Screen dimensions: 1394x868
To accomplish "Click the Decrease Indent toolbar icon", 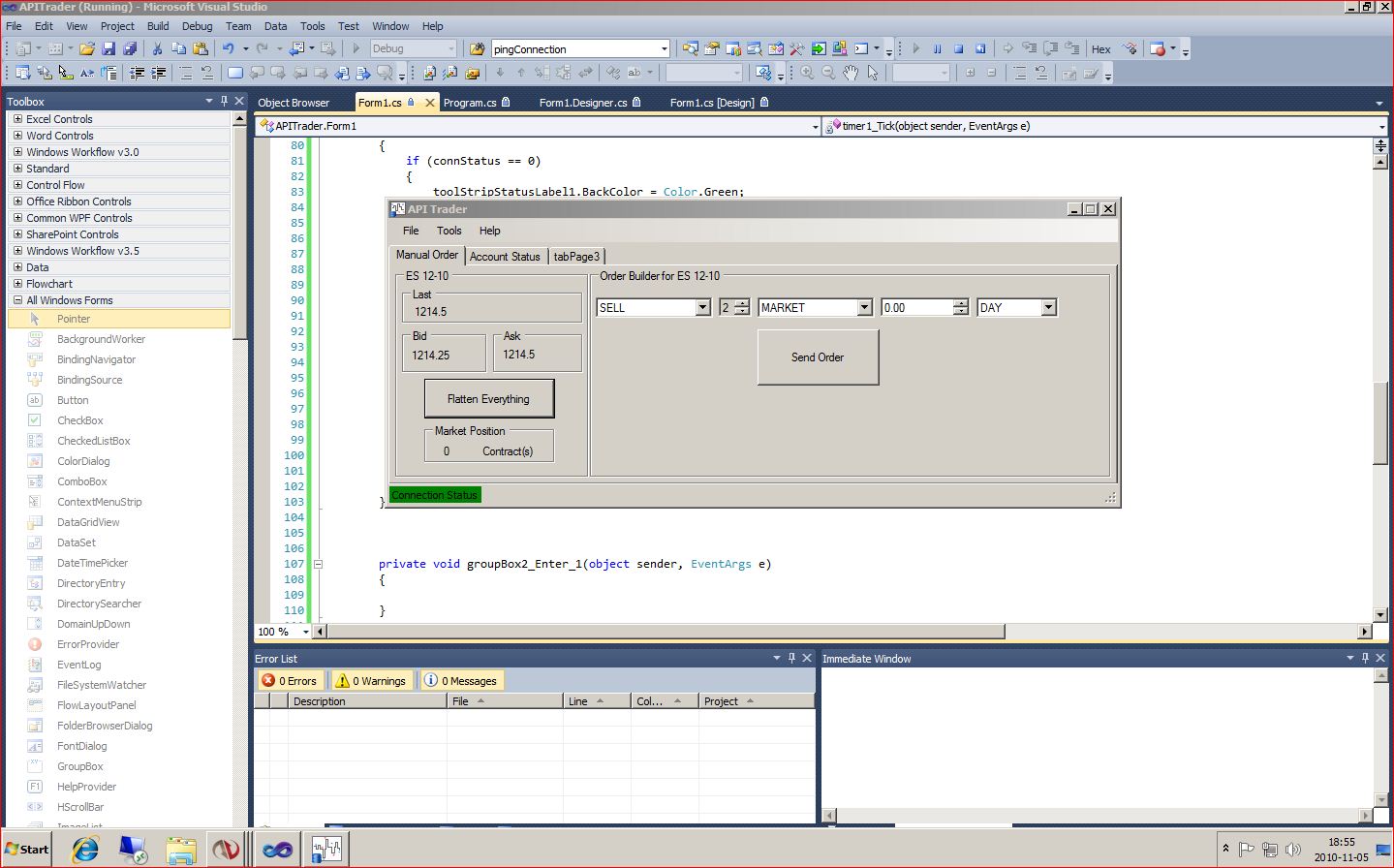I will click(138, 73).
